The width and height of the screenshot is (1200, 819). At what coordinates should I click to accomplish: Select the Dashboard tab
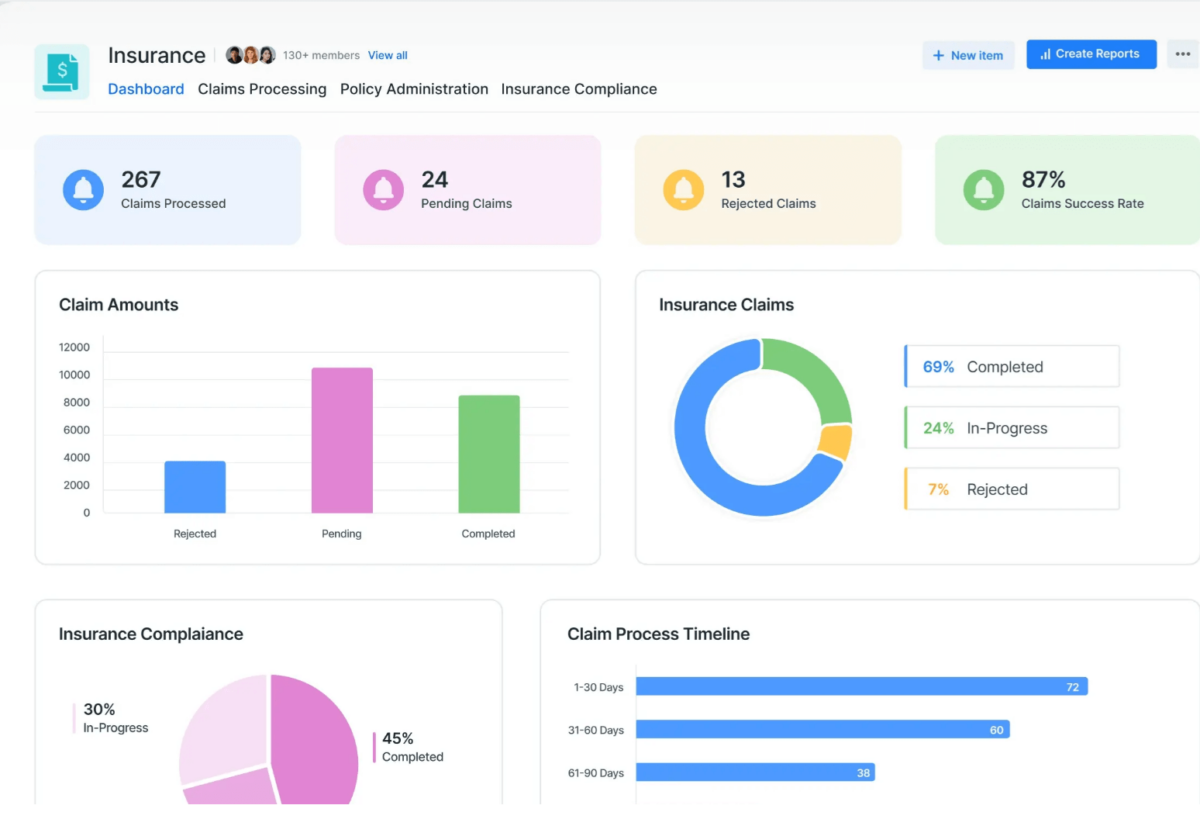[146, 89]
